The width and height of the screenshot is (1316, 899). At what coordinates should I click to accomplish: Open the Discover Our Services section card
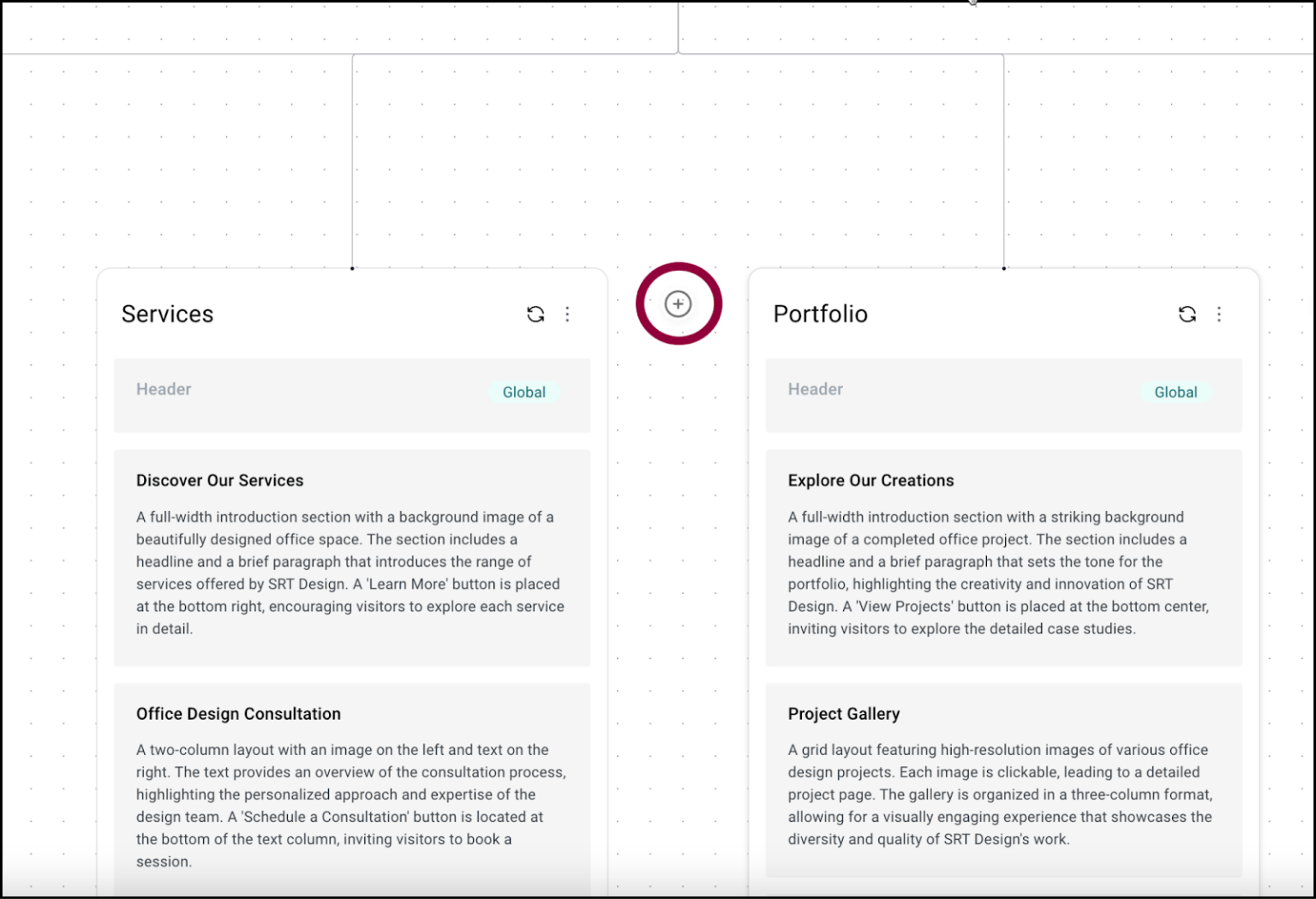coord(351,557)
